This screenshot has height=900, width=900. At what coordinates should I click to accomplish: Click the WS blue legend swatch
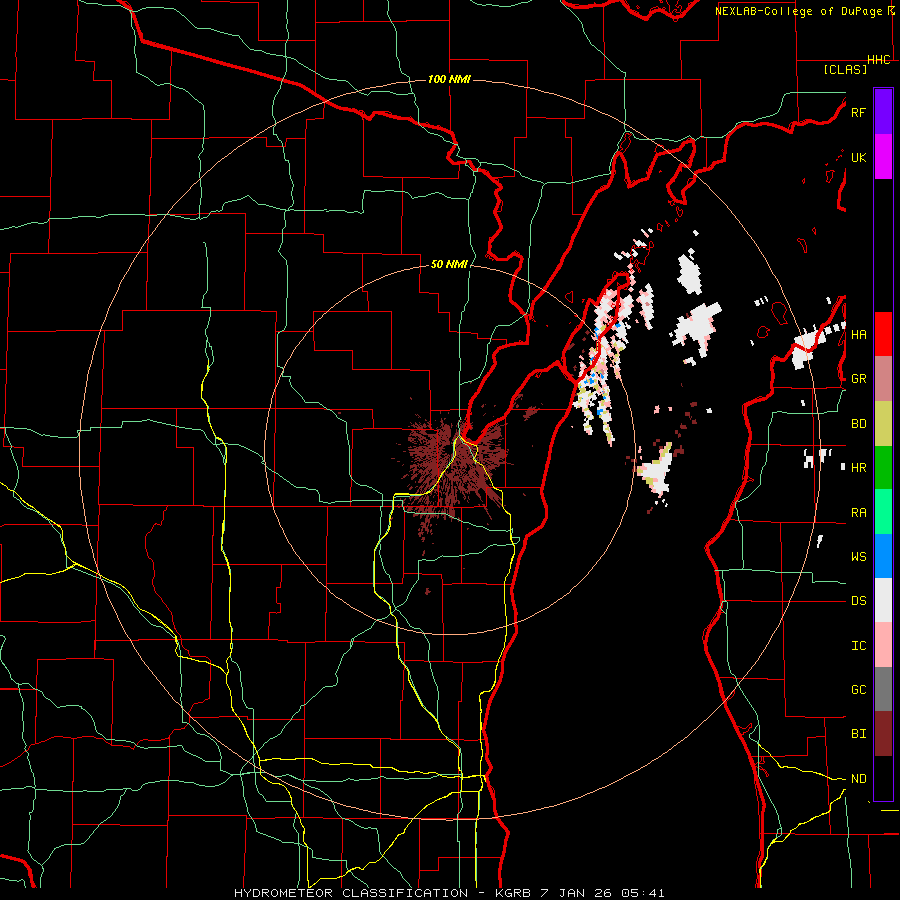click(x=883, y=556)
